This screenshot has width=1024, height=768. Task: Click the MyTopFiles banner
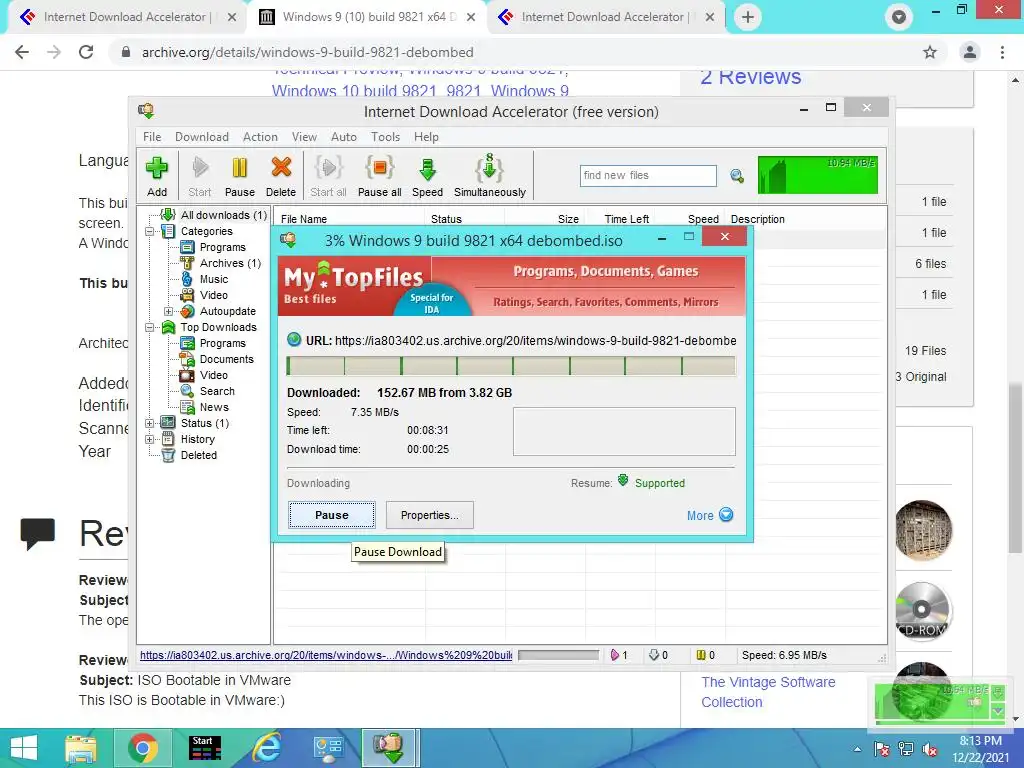(511, 286)
